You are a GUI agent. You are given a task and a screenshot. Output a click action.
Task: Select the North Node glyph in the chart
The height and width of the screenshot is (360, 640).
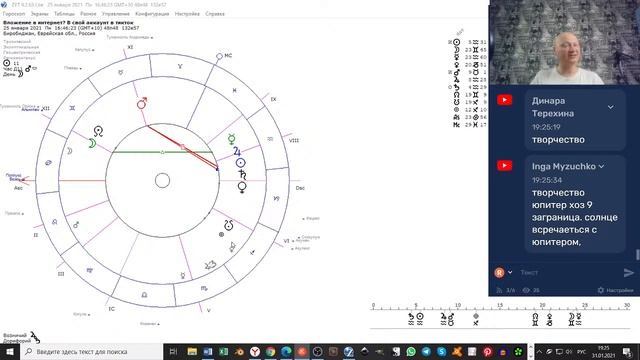tap(98, 131)
